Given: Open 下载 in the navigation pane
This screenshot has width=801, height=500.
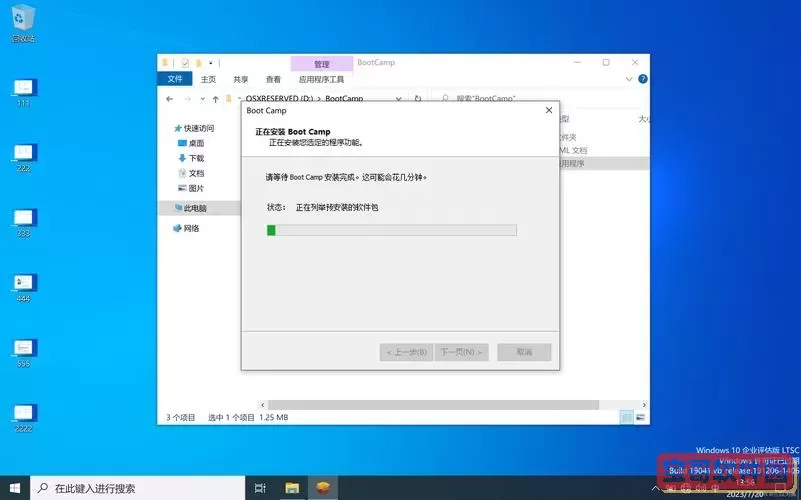Looking at the screenshot, I should (191, 158).
